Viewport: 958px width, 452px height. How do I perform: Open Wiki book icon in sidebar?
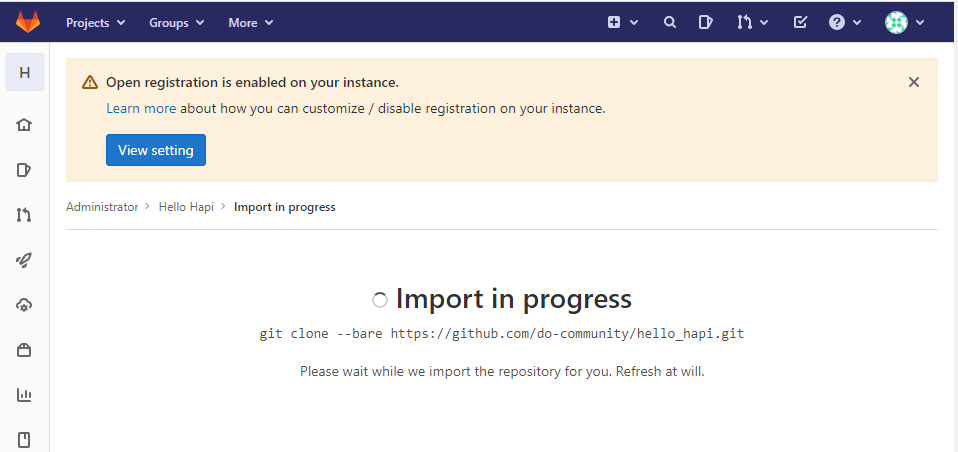click(x=24, y=440)
